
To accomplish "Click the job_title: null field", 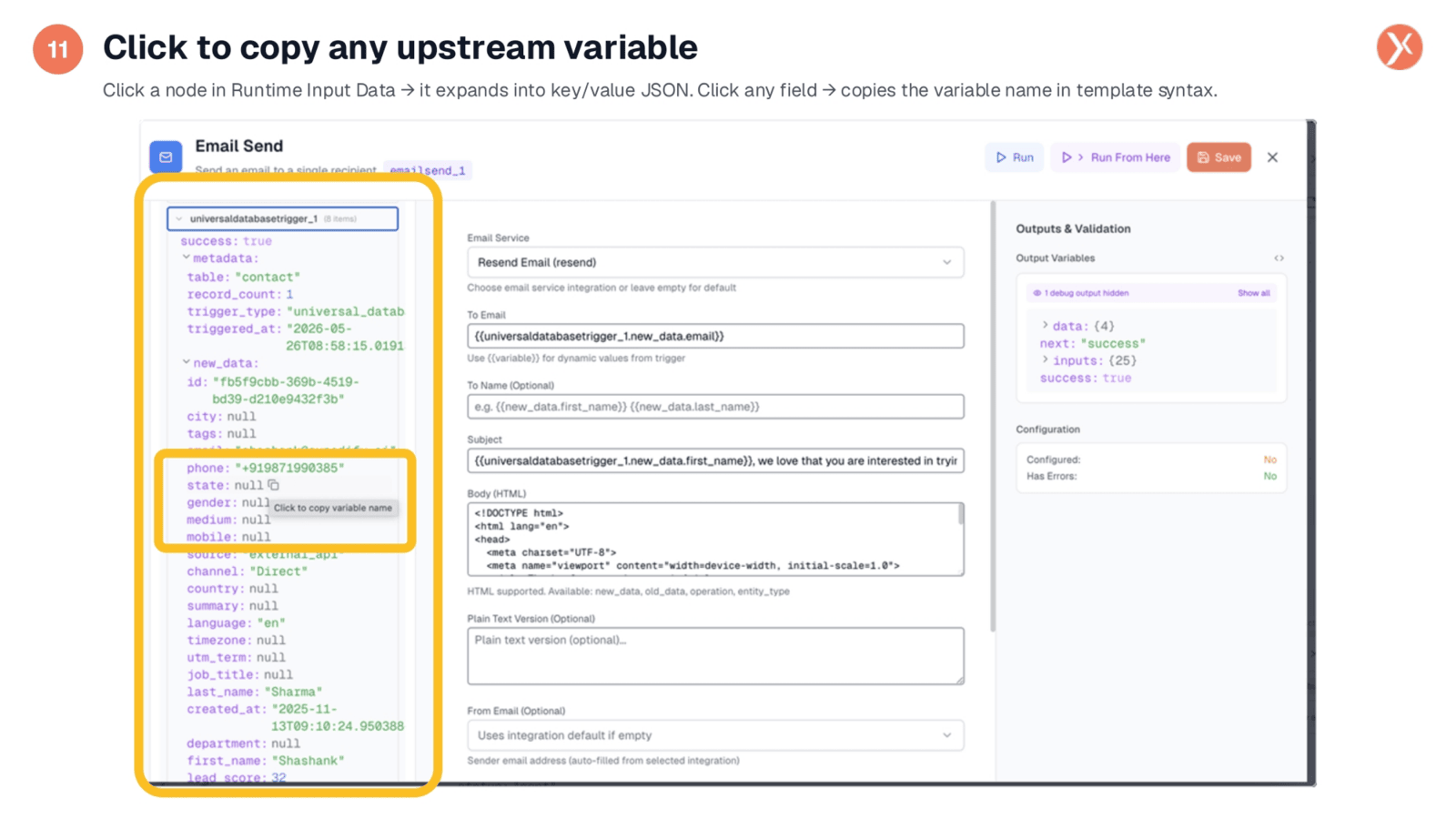I will click(239, 675).
